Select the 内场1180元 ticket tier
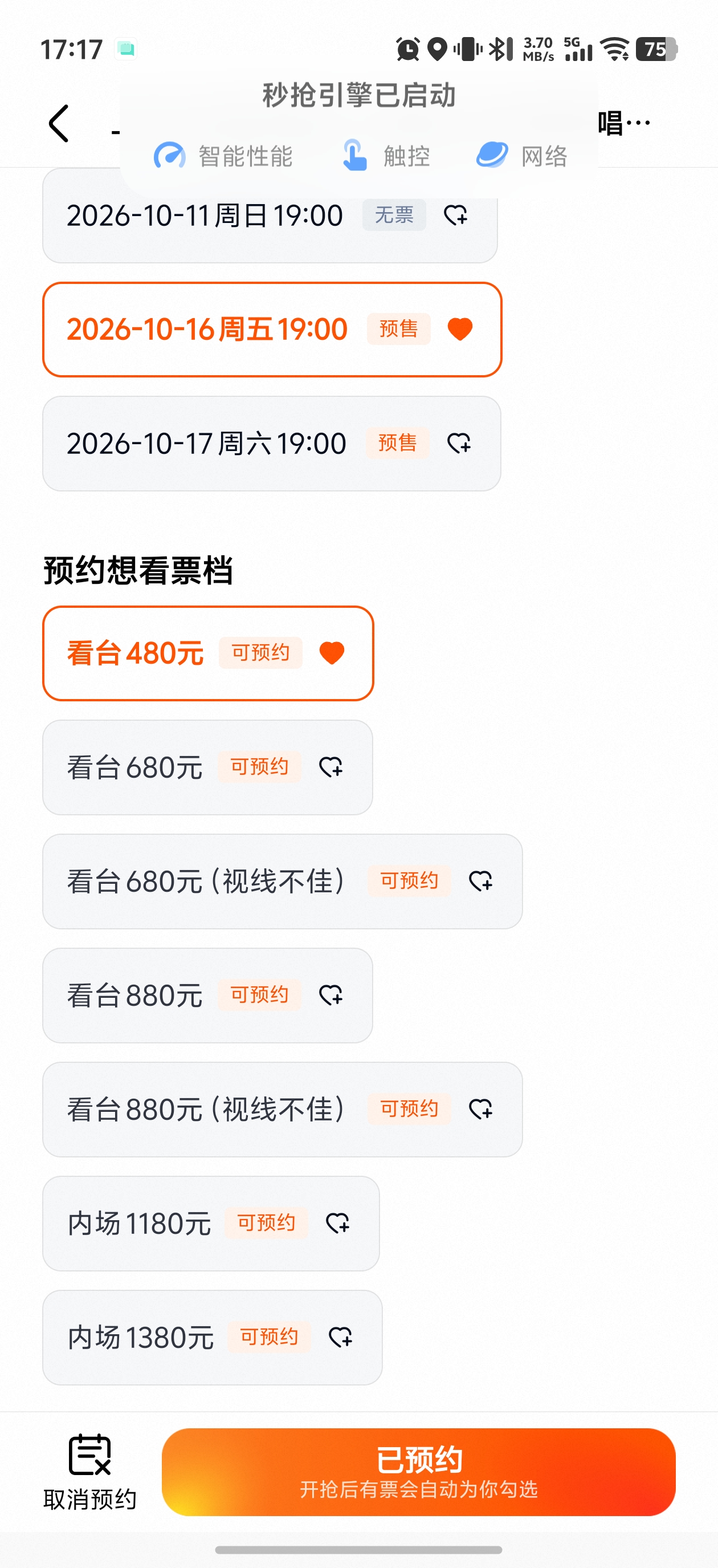This screenshot has height=1568, width=718. tap(211, 1224)
